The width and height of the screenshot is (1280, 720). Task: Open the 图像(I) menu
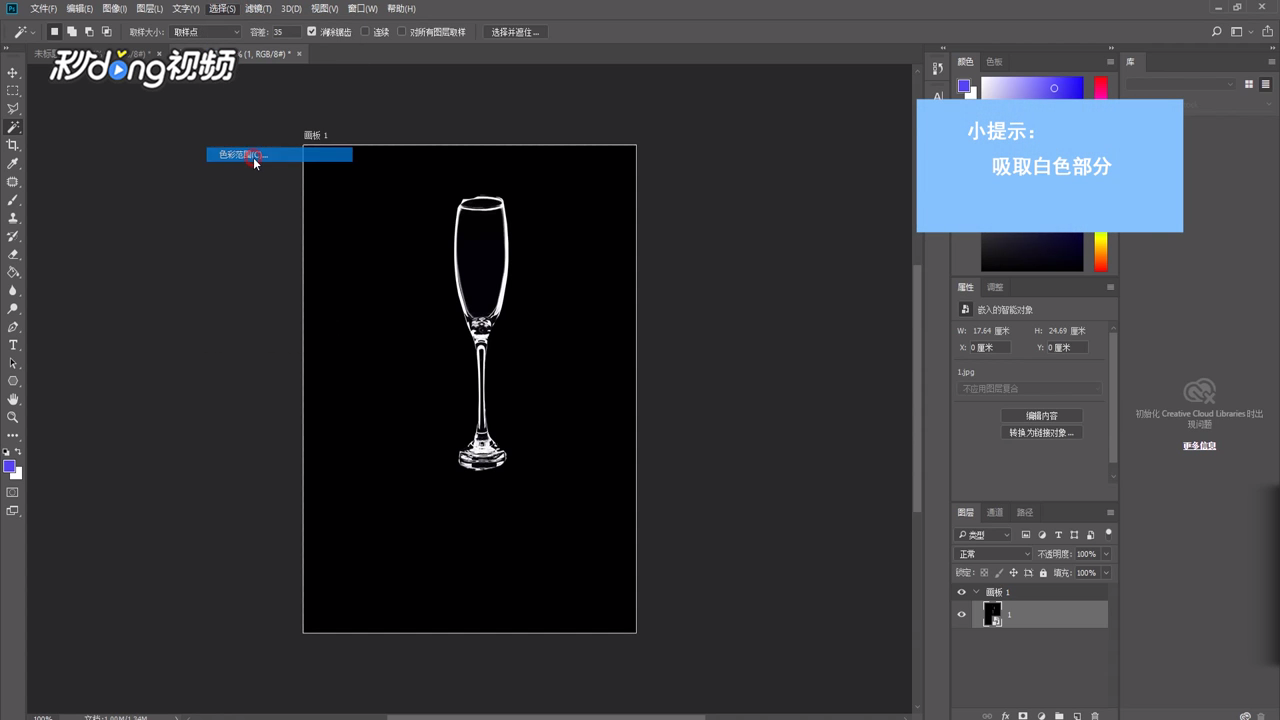click(115, 8)
